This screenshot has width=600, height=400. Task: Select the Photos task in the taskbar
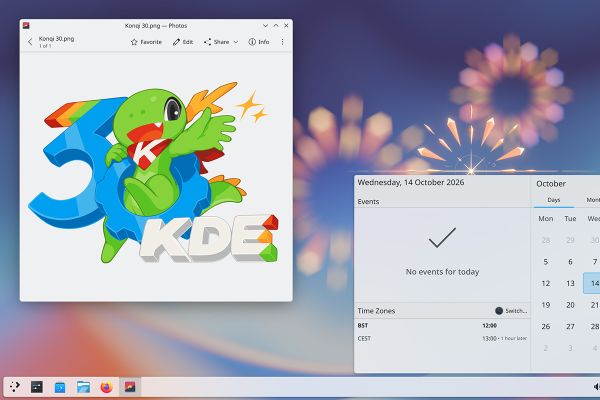[130, 387]
